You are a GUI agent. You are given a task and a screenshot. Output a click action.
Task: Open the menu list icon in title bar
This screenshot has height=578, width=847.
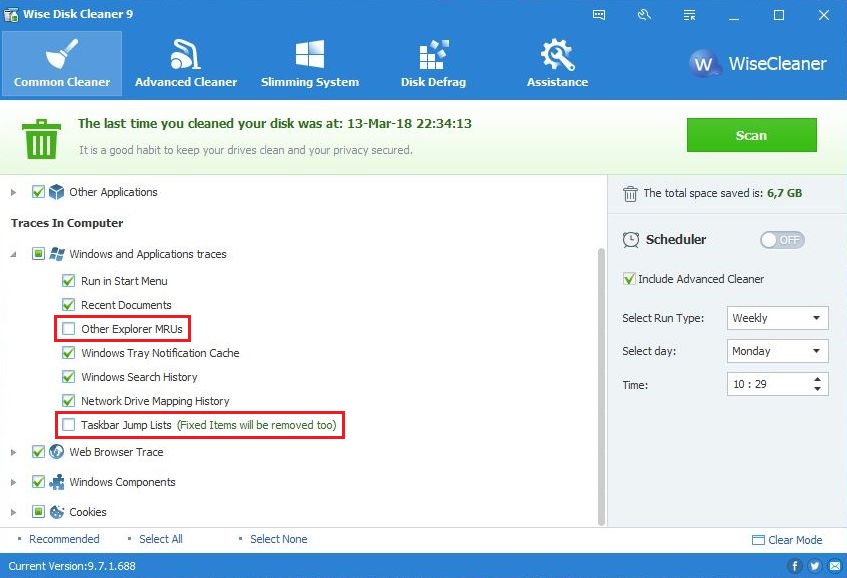point(689,15)
